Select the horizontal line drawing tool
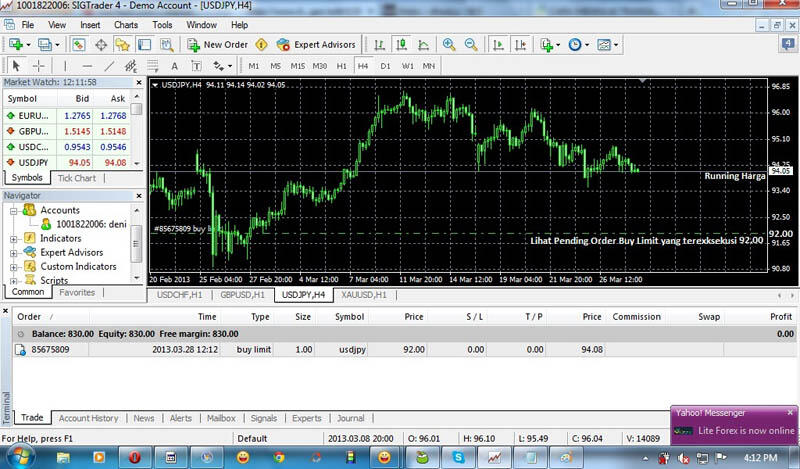Image resolution: width=800 pixels, height=469 pixels. coord(87,66)
